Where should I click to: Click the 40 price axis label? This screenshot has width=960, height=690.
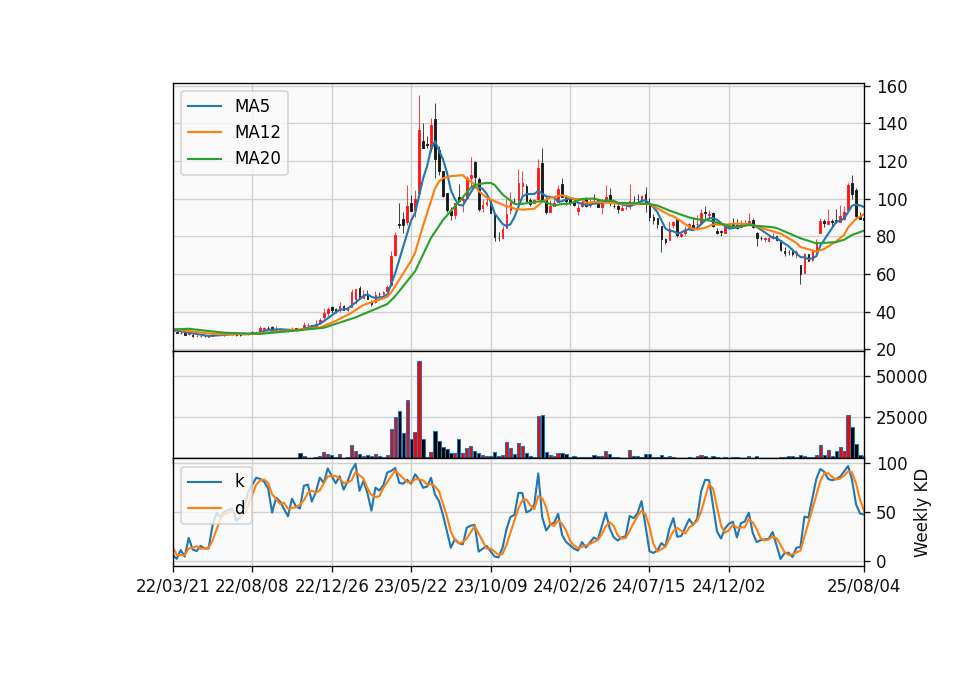[x=887, y=313]
